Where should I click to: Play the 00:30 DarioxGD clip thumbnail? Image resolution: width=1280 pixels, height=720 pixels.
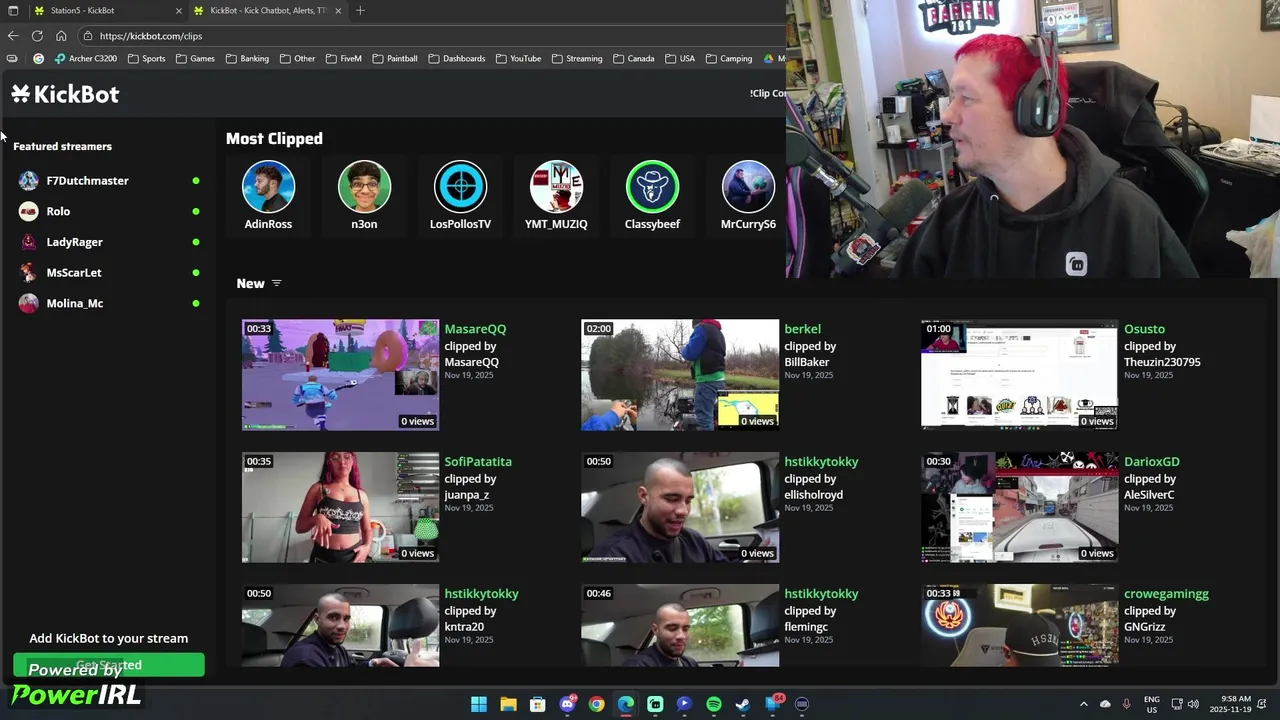1019,507
